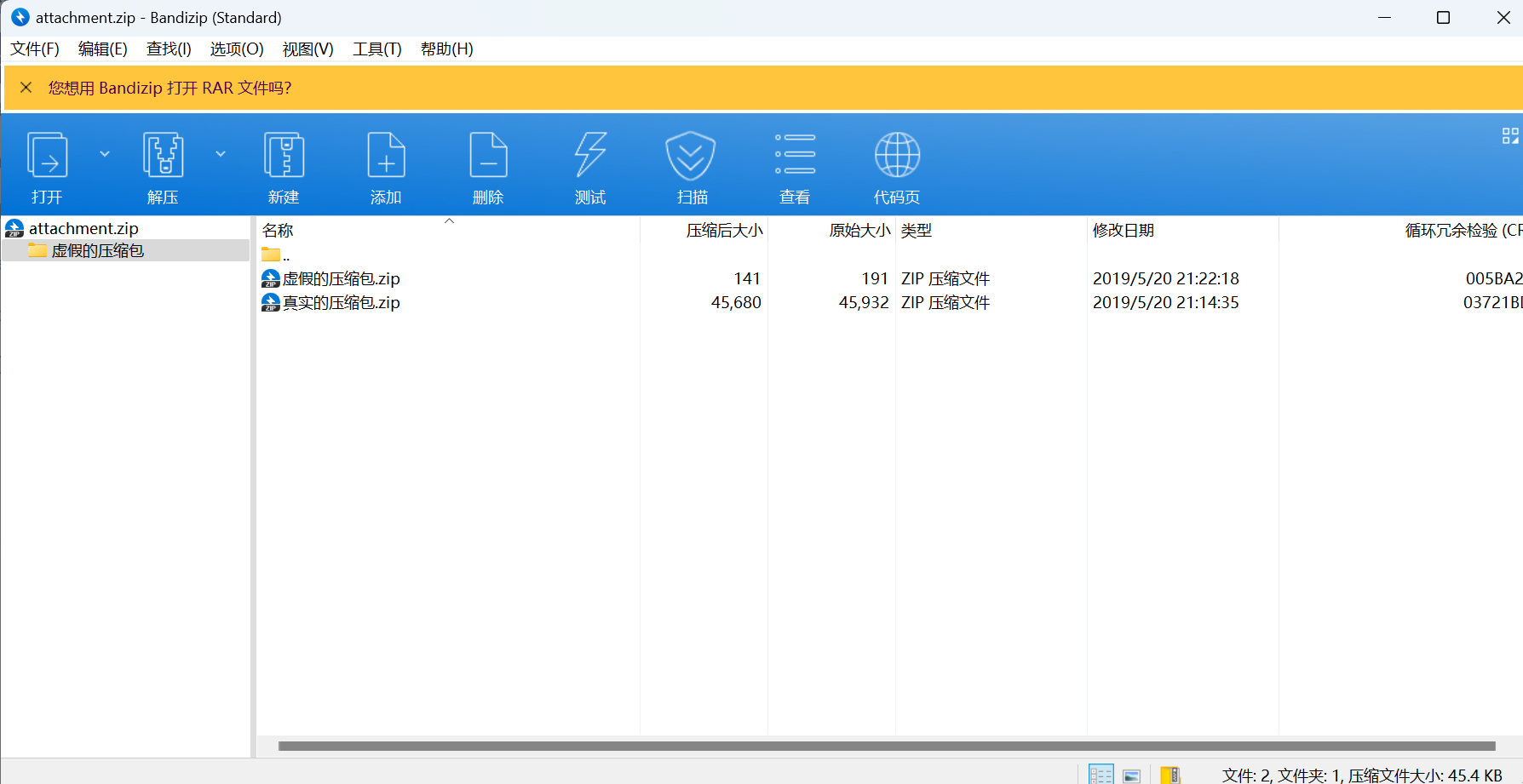Image resolution: width=1523 pixels, height=784 pixels.
Task: Click the Extract (解压) toolbar icon
Action: point(163,156)
